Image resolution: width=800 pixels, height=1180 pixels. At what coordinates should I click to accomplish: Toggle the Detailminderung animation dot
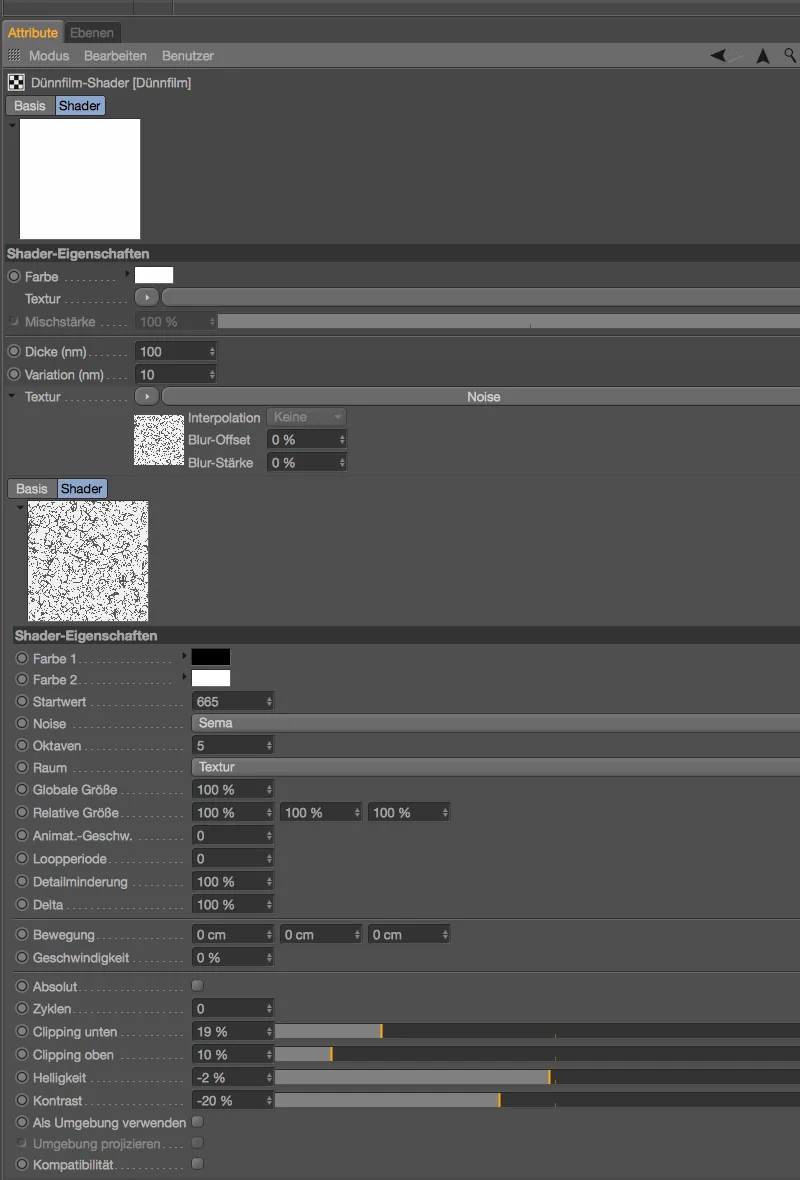point(22,881)
